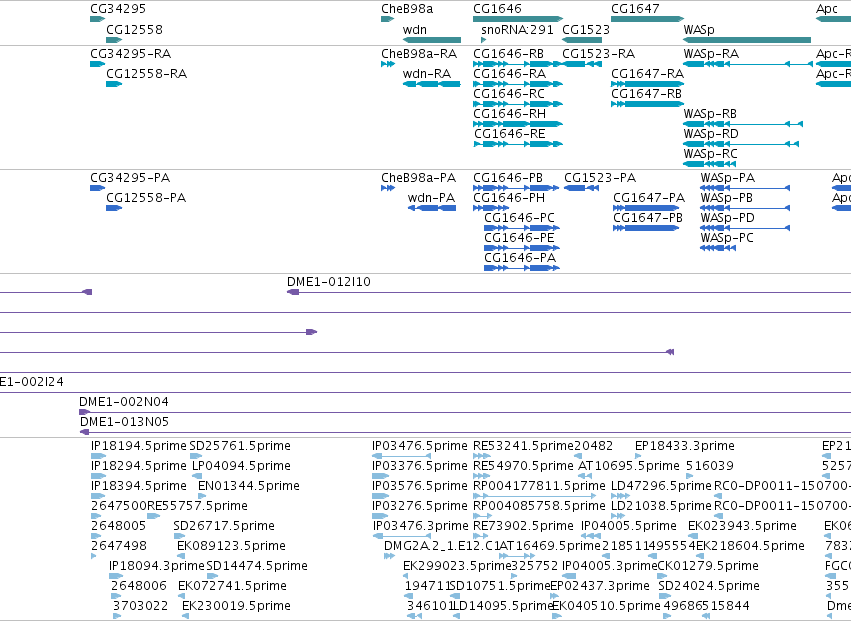The image size is (851, 621).
Task: Click the CheB98a-PA protein feature
Action: [x=388, y=188]
